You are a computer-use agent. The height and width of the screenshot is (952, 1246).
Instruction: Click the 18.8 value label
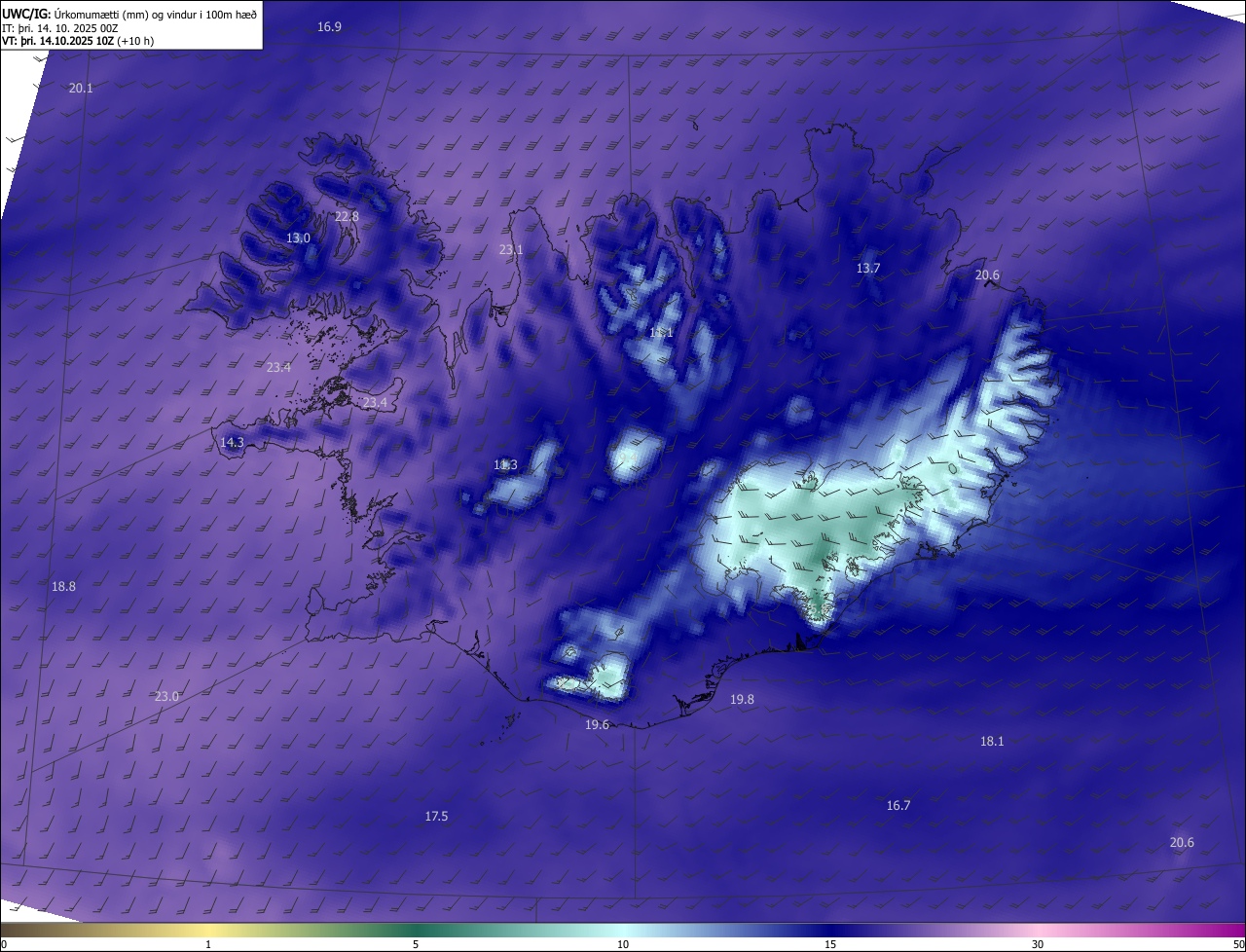click(63, 586)
